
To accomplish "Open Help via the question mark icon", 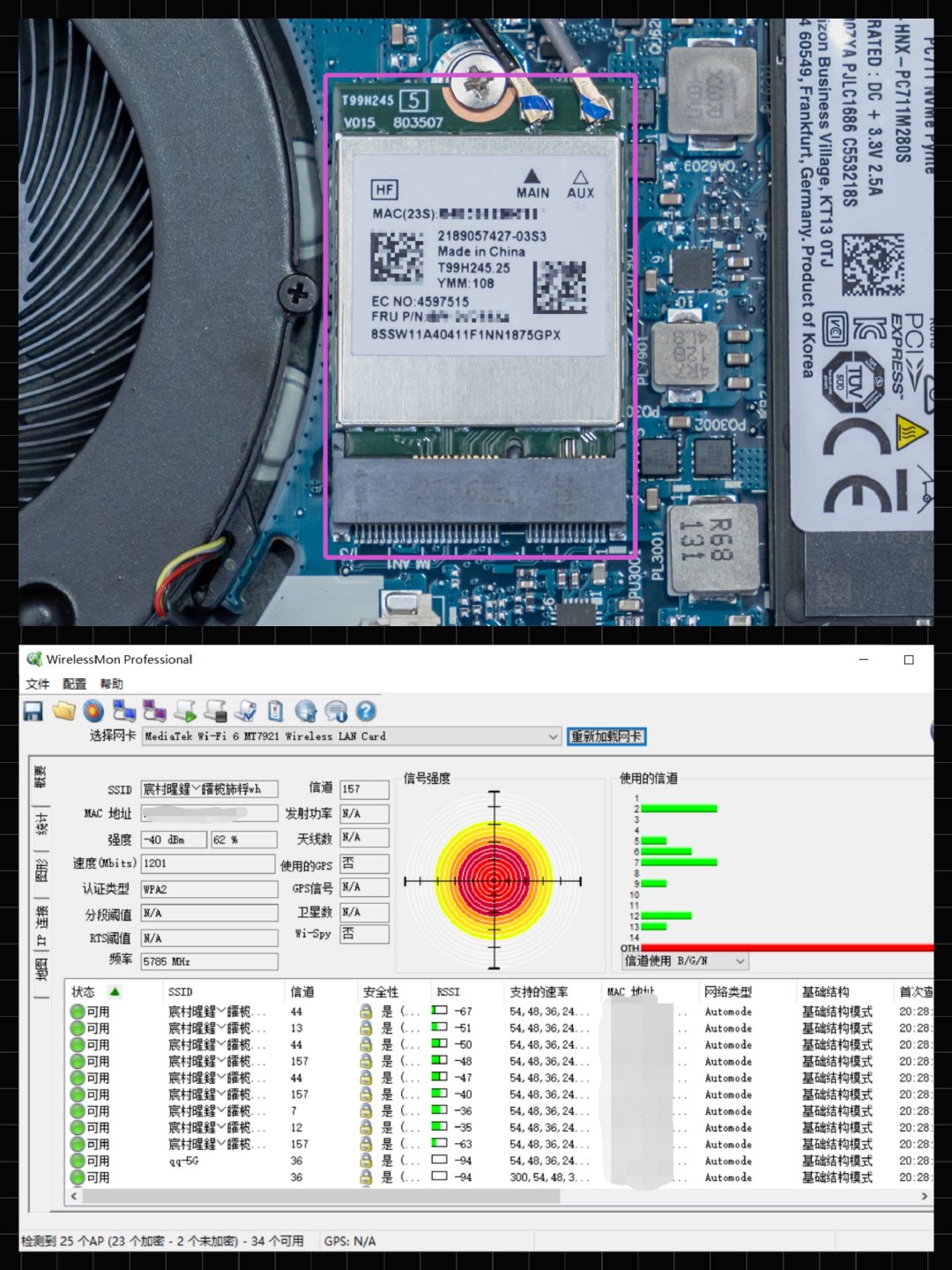I will click(365, 712).
